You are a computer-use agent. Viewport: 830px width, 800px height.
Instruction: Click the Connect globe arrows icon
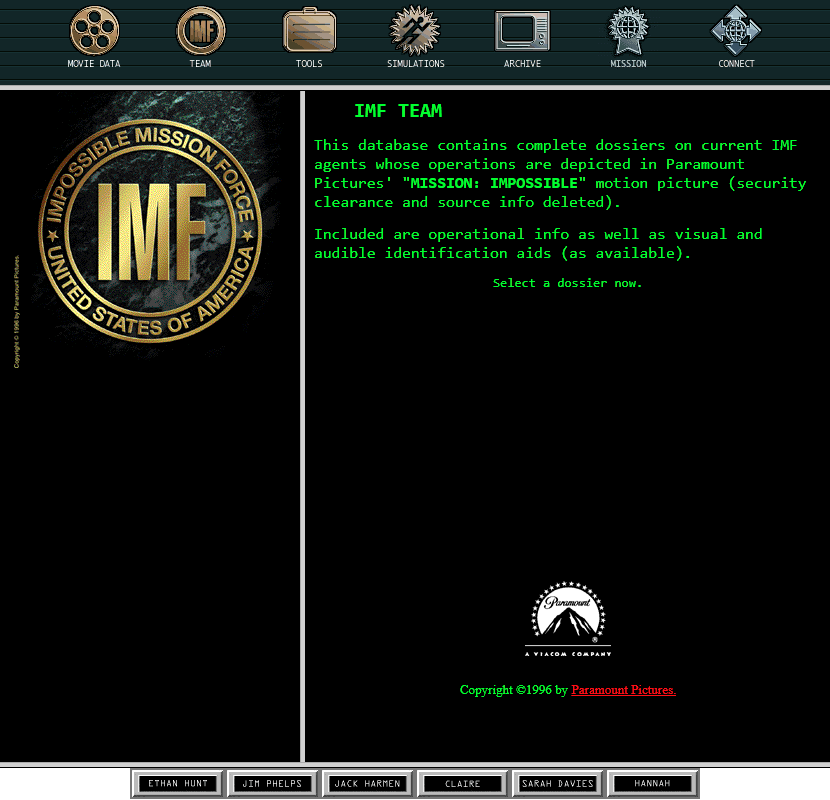coord(736,31)
